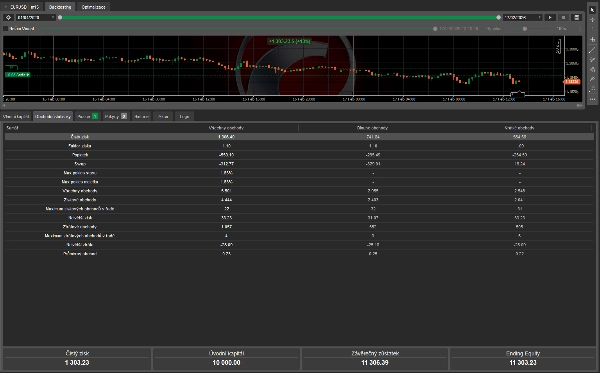
Task: Click the plus icon in the right toolbar
Action: tap(592, 40)
